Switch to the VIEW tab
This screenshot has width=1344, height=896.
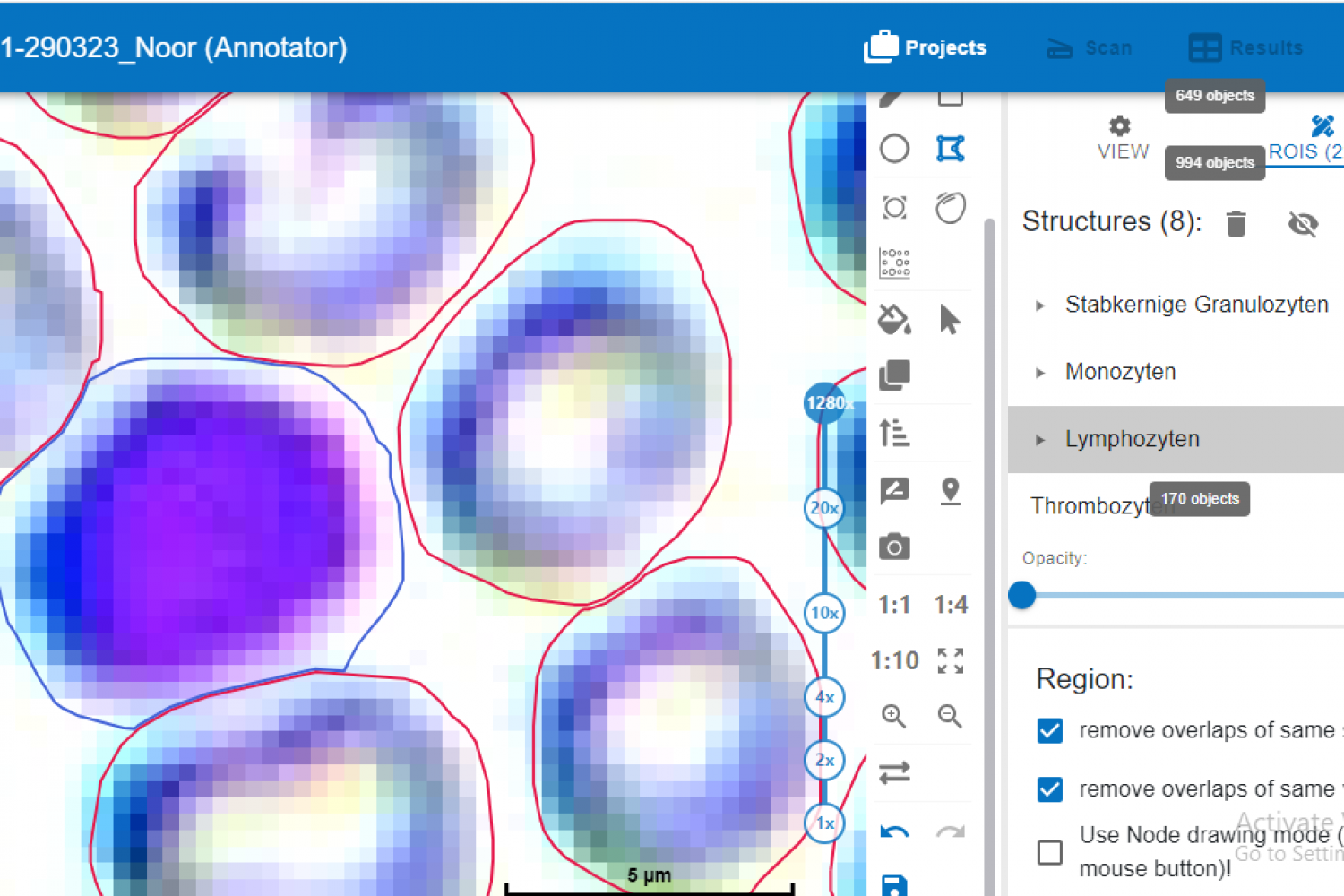click(x=1122, y=138)
